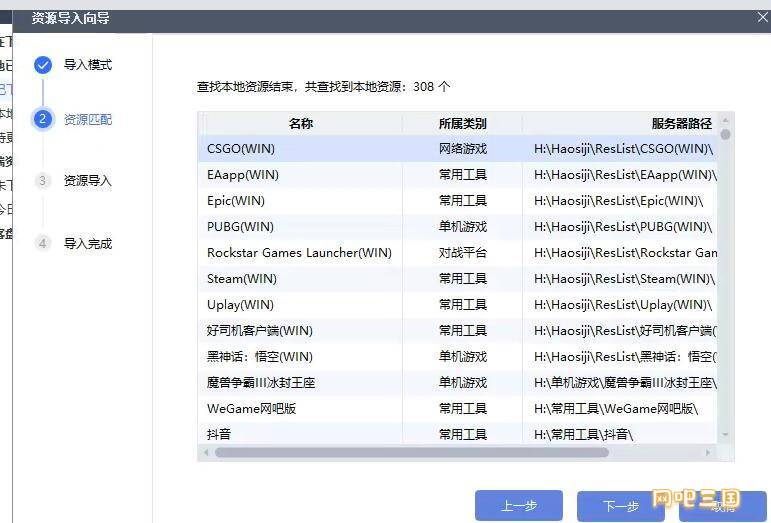Close the 资源导入向导 dialog
The width and height of the screenshot is (771, 523).
coord(762,18)
